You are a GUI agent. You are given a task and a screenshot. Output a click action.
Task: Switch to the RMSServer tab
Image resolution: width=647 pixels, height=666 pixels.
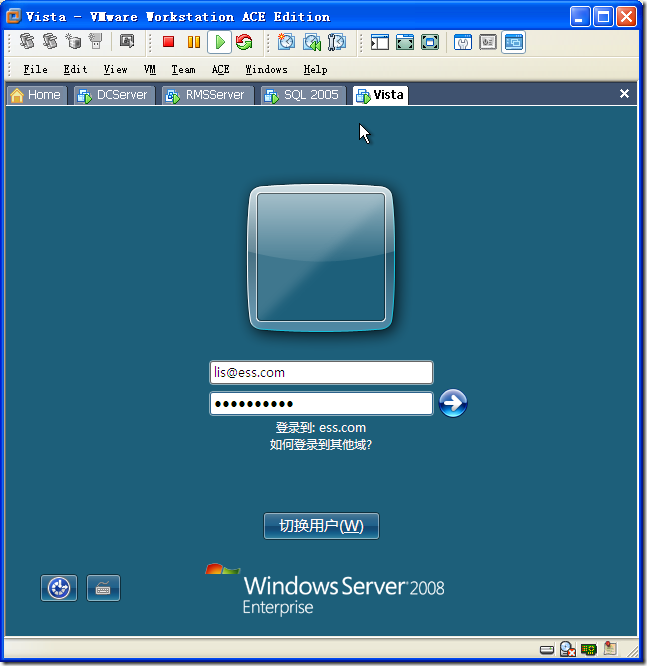coord(208,95)
